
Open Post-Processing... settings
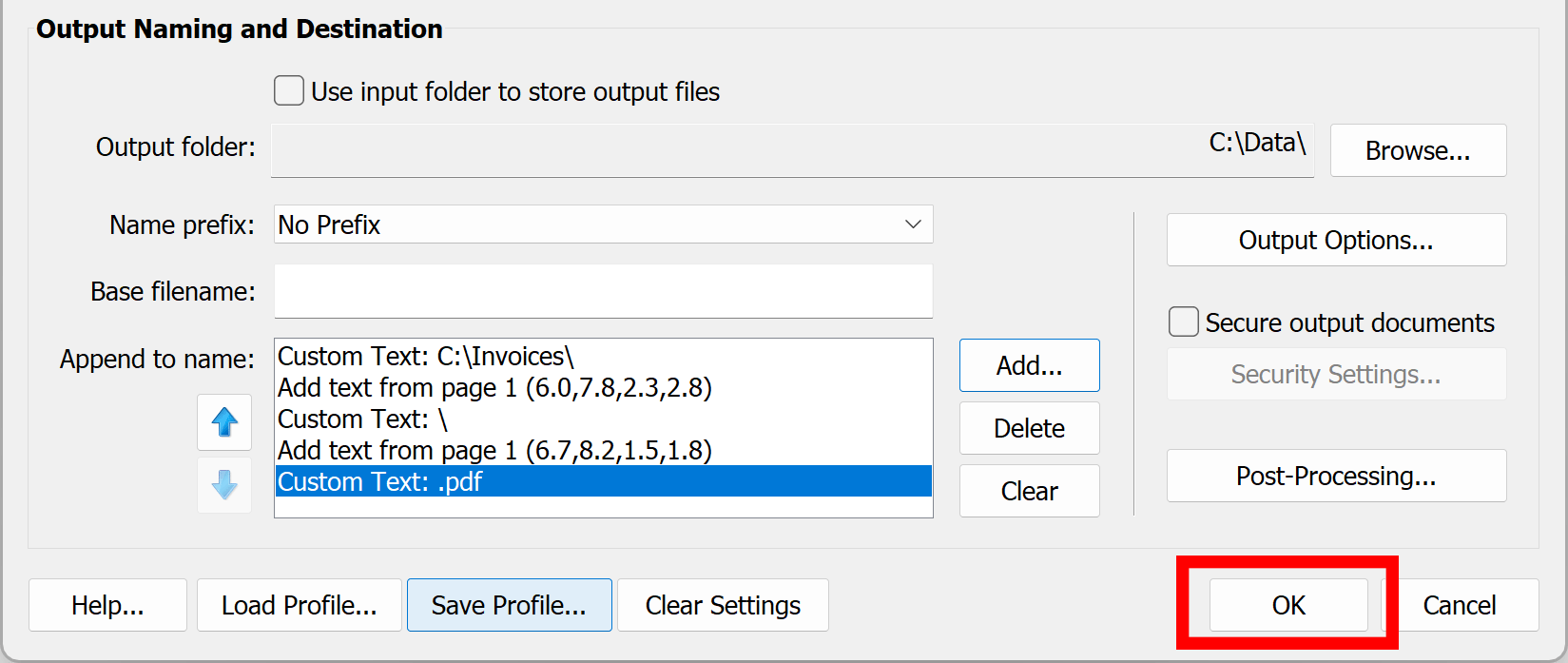(x=1335, y=476)
